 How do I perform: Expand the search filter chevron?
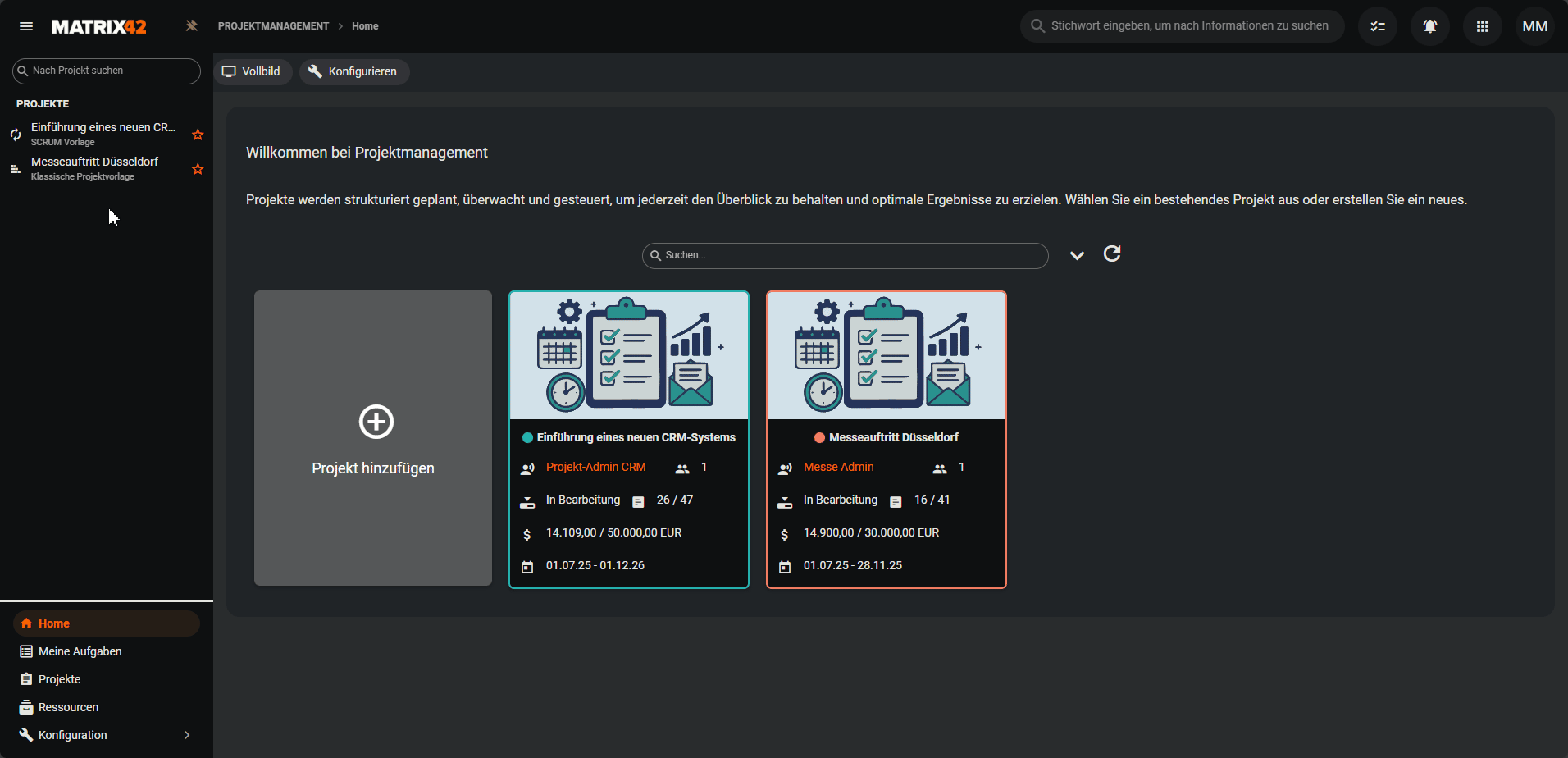(1077, 255)
